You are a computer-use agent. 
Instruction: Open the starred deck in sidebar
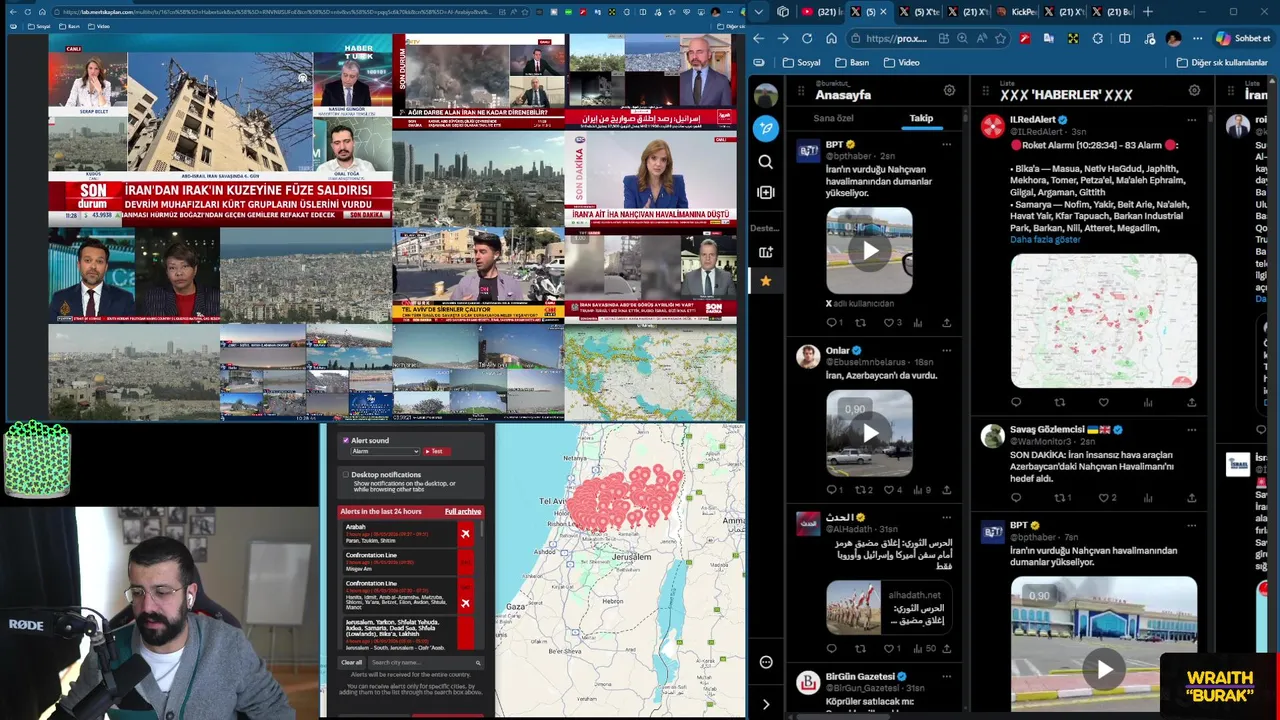point(766,281)
